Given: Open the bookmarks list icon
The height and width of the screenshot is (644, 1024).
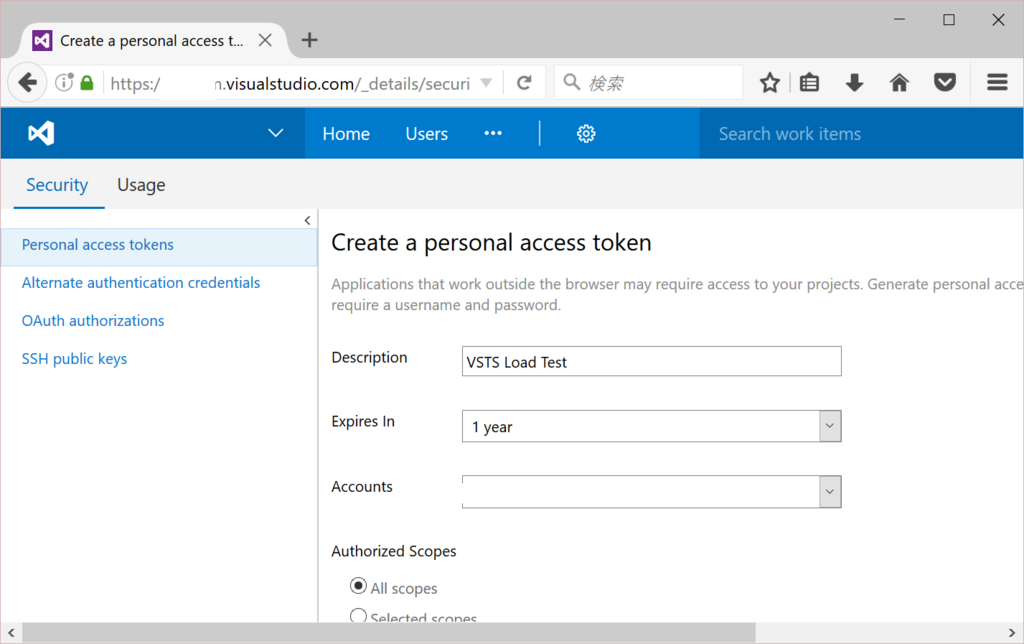Looking at the screenshot, I should click(809, 83).
